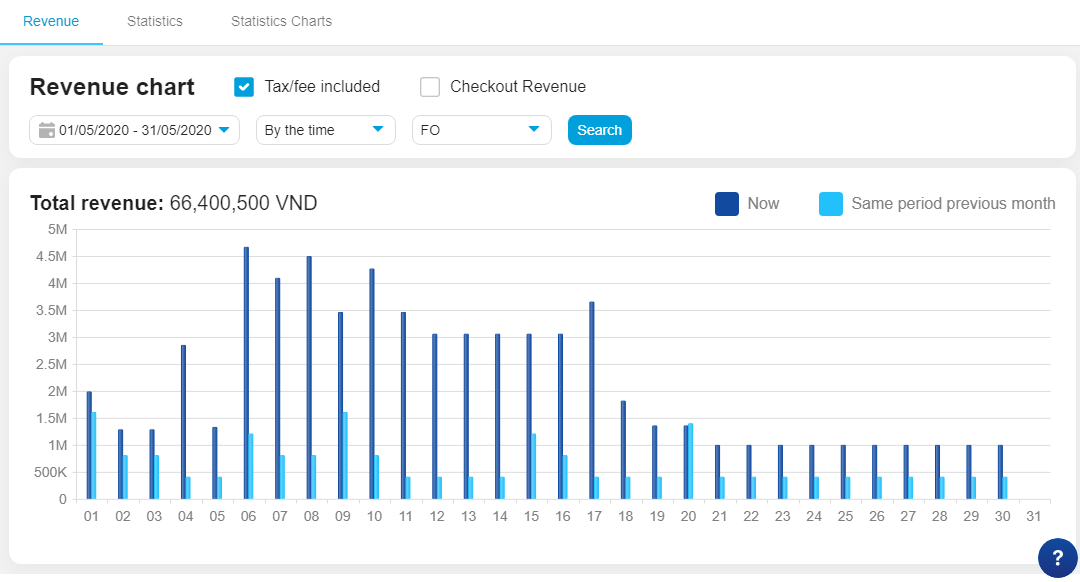Uncheck the Tax/fee included checkbox
Image resolution: width=1080 pixels, height=582 pixels.
coord(244,87)
